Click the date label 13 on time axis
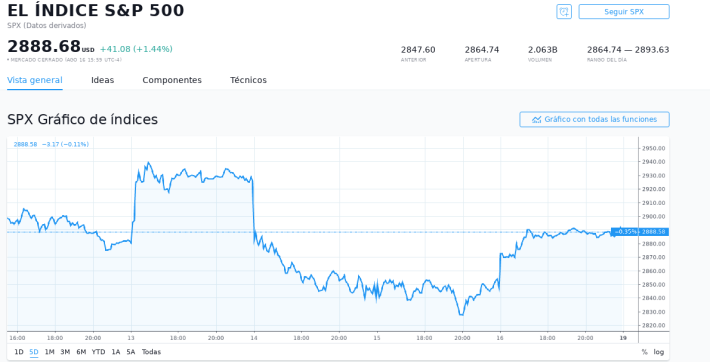Image resolution: width=710 pixels, height=362 pixels. pos(131,338)
